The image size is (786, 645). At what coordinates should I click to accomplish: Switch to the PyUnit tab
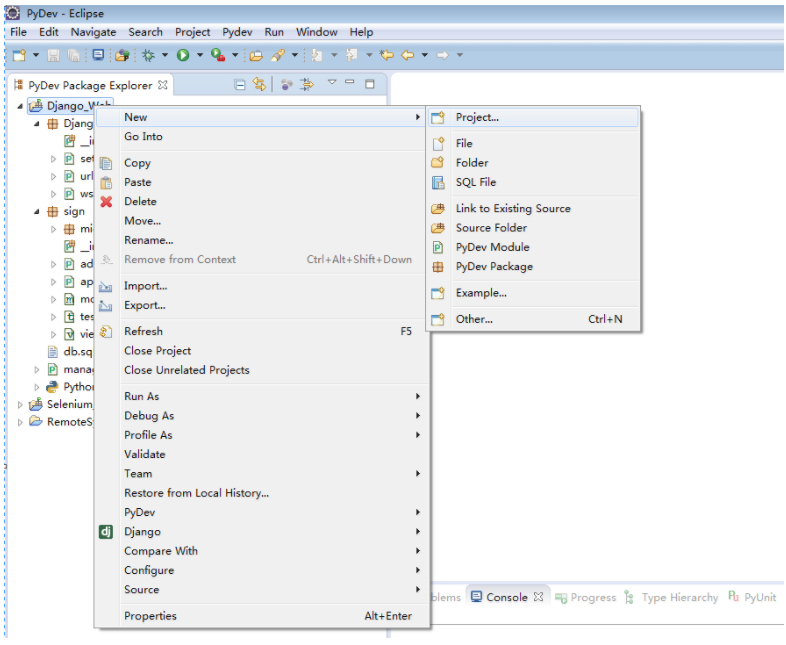[x=752, y=597]
